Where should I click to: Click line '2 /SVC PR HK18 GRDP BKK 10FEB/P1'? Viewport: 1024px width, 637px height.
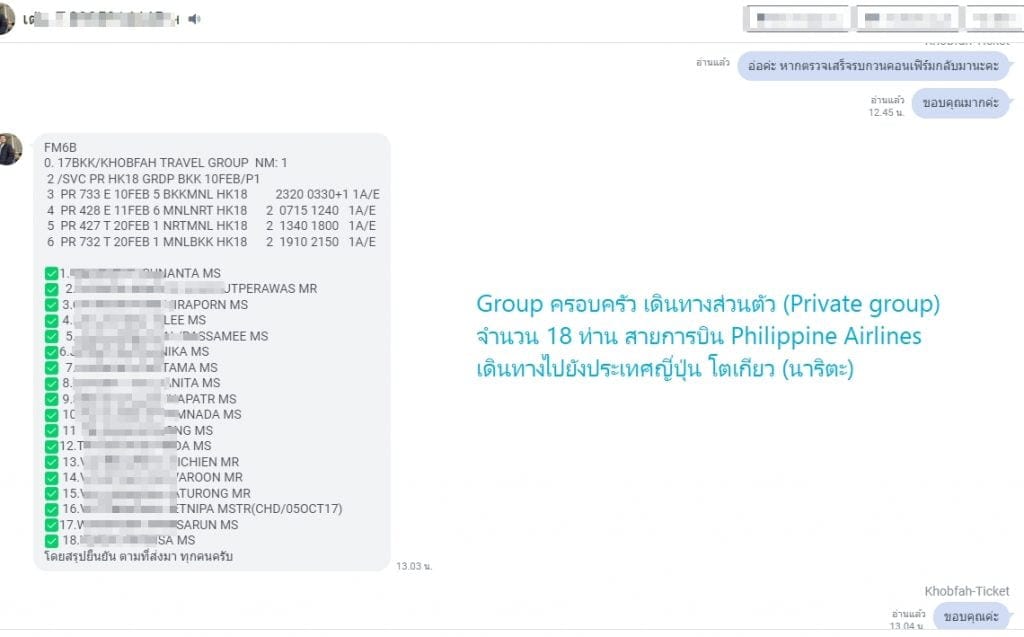click(x=153, y=179)
